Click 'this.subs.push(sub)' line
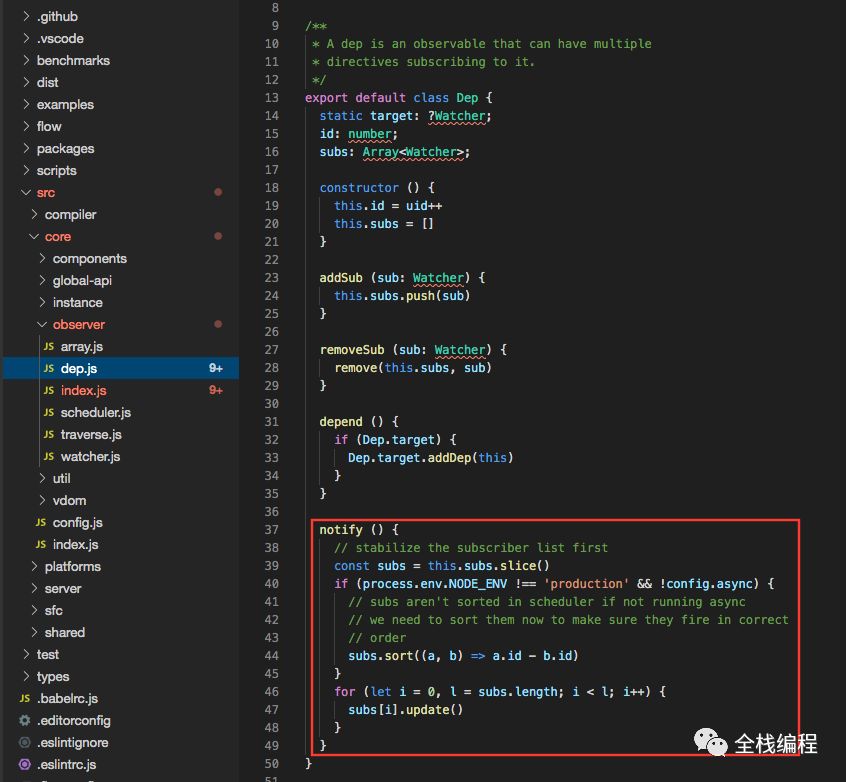 [x=402, y=296]
